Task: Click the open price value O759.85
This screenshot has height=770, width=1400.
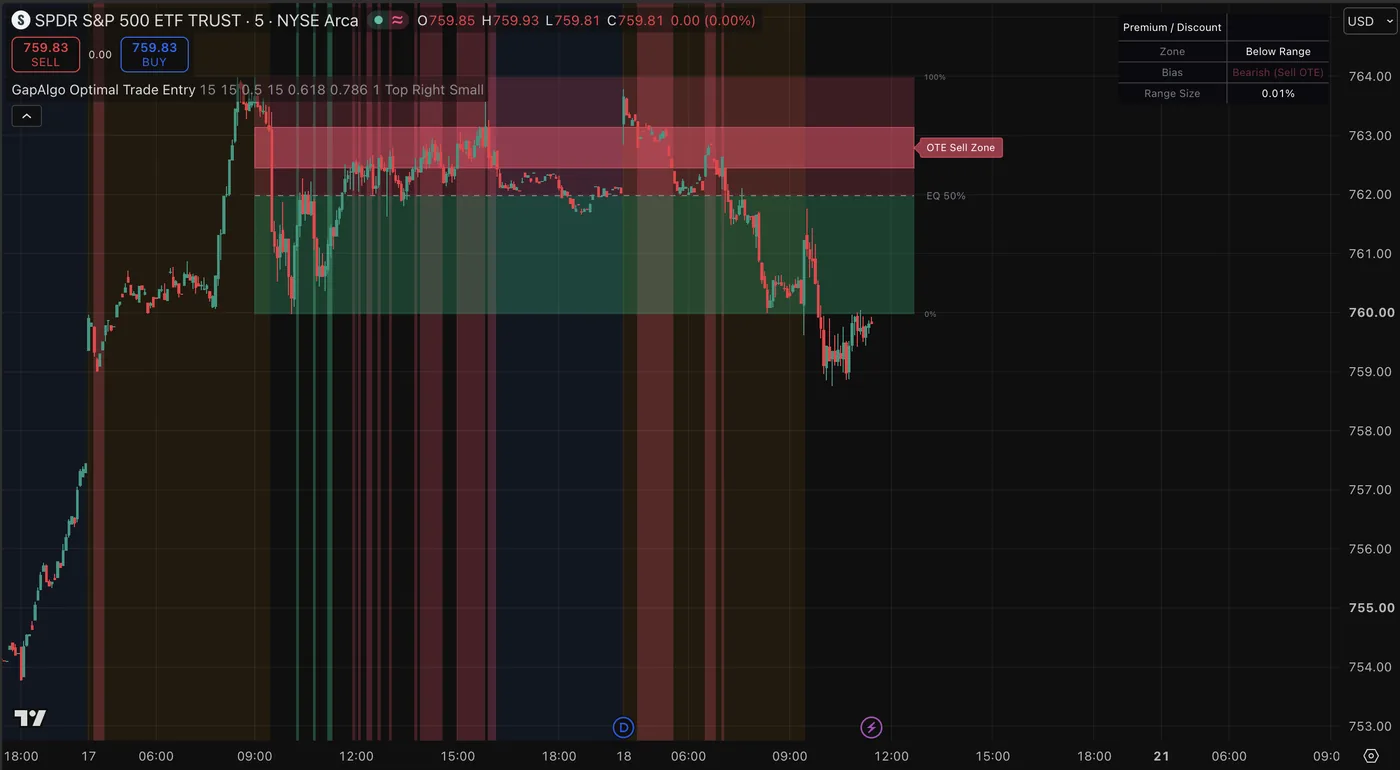Action: [446, 20]
